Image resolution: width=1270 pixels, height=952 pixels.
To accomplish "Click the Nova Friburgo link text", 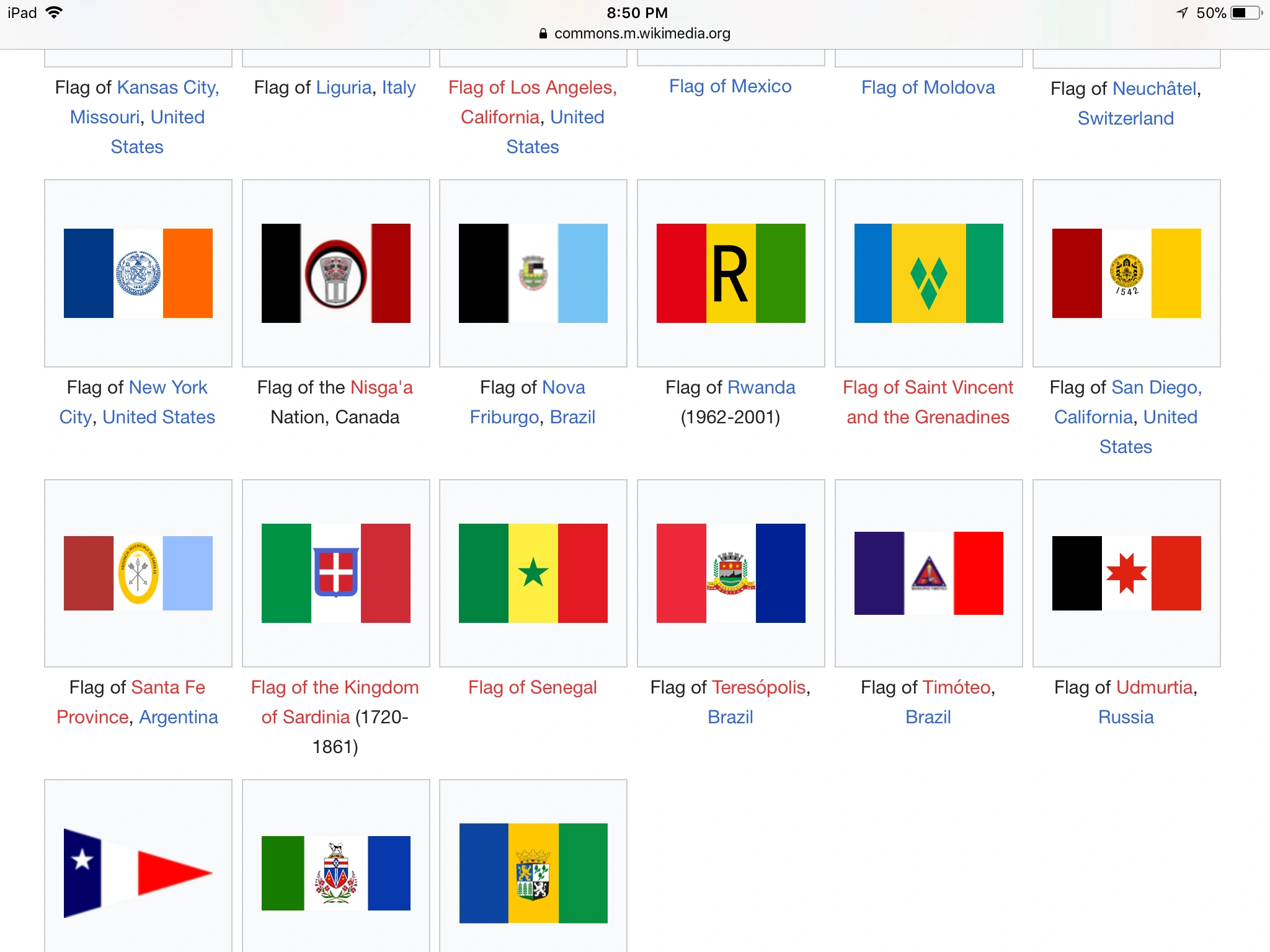I will pos(563,387).
